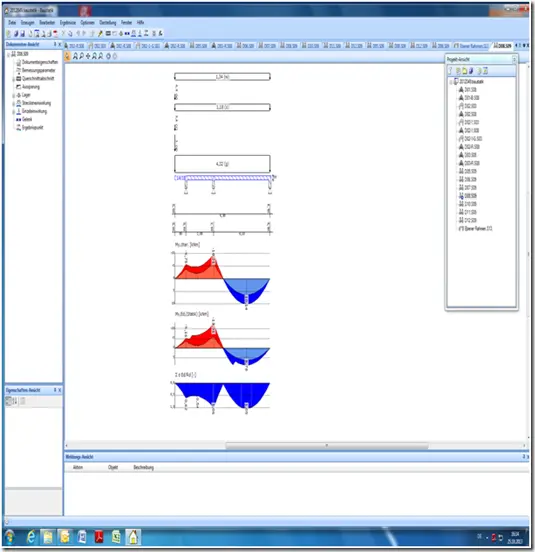Select the orange pointer tool icon
The width and height of the screenshot is (535, 552).
[x=67, y=56]
